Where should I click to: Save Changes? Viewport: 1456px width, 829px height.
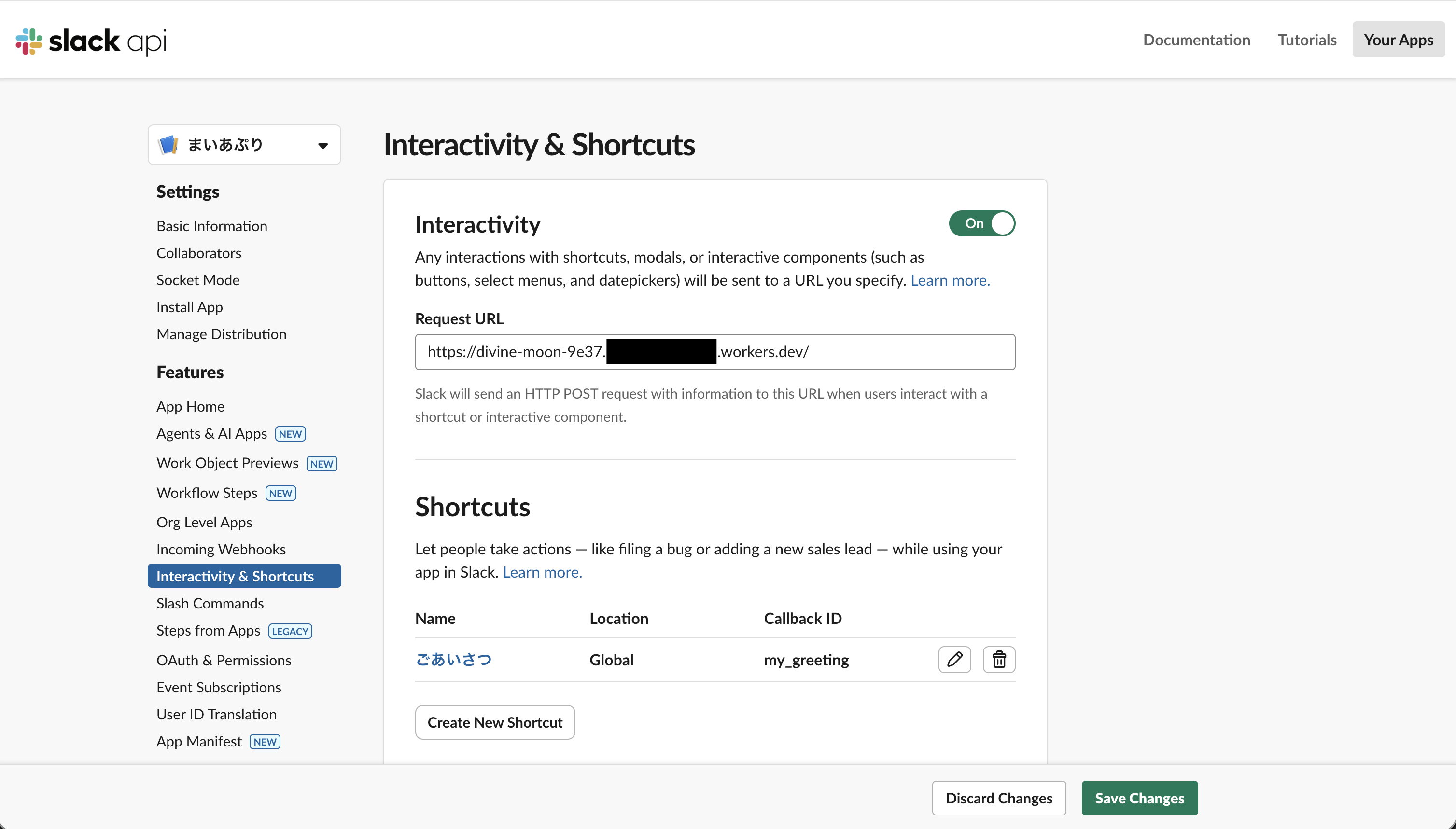pos(1139,798)
